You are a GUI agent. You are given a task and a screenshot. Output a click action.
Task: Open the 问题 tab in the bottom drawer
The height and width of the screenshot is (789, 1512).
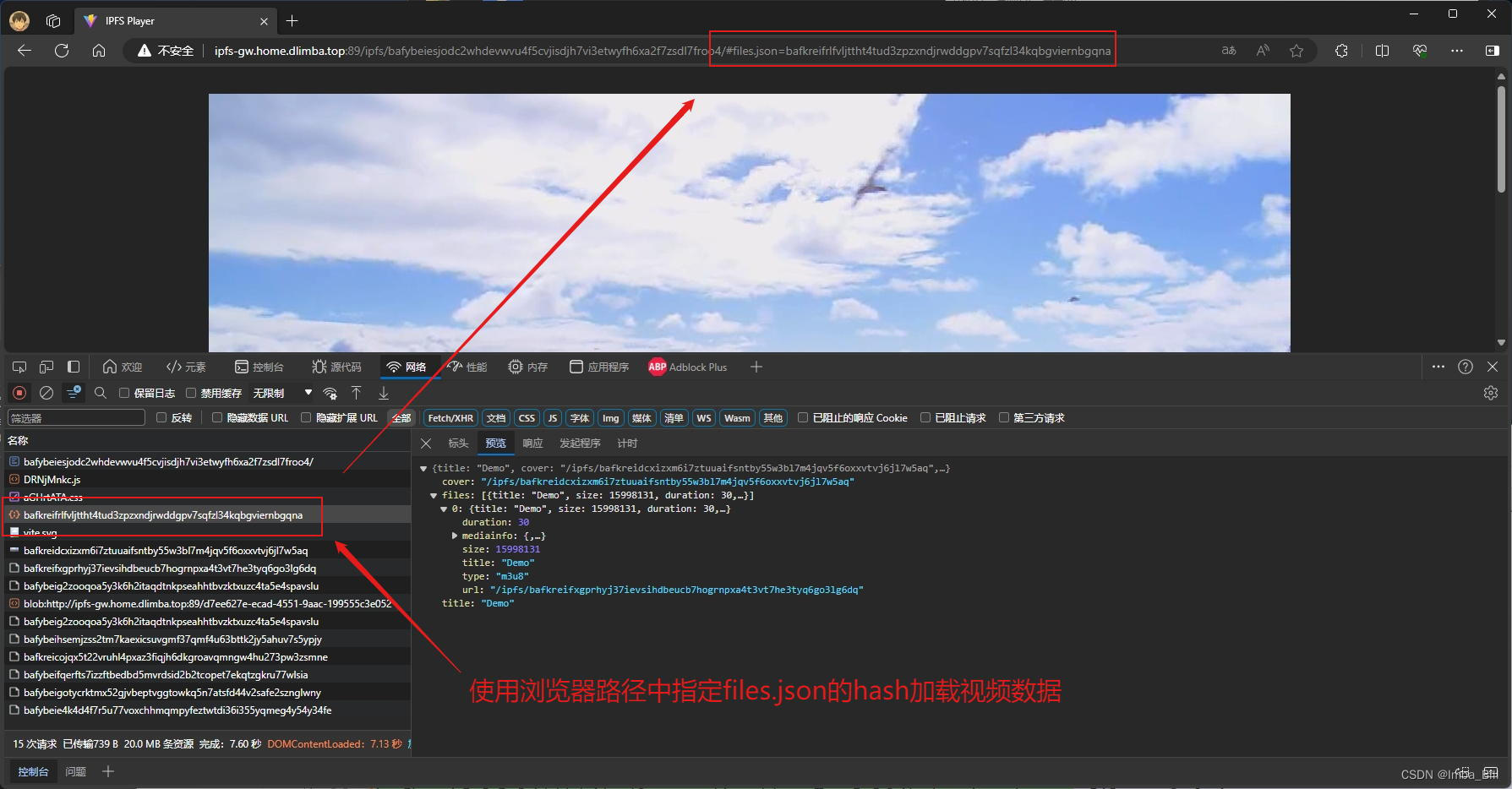point(76,771)
